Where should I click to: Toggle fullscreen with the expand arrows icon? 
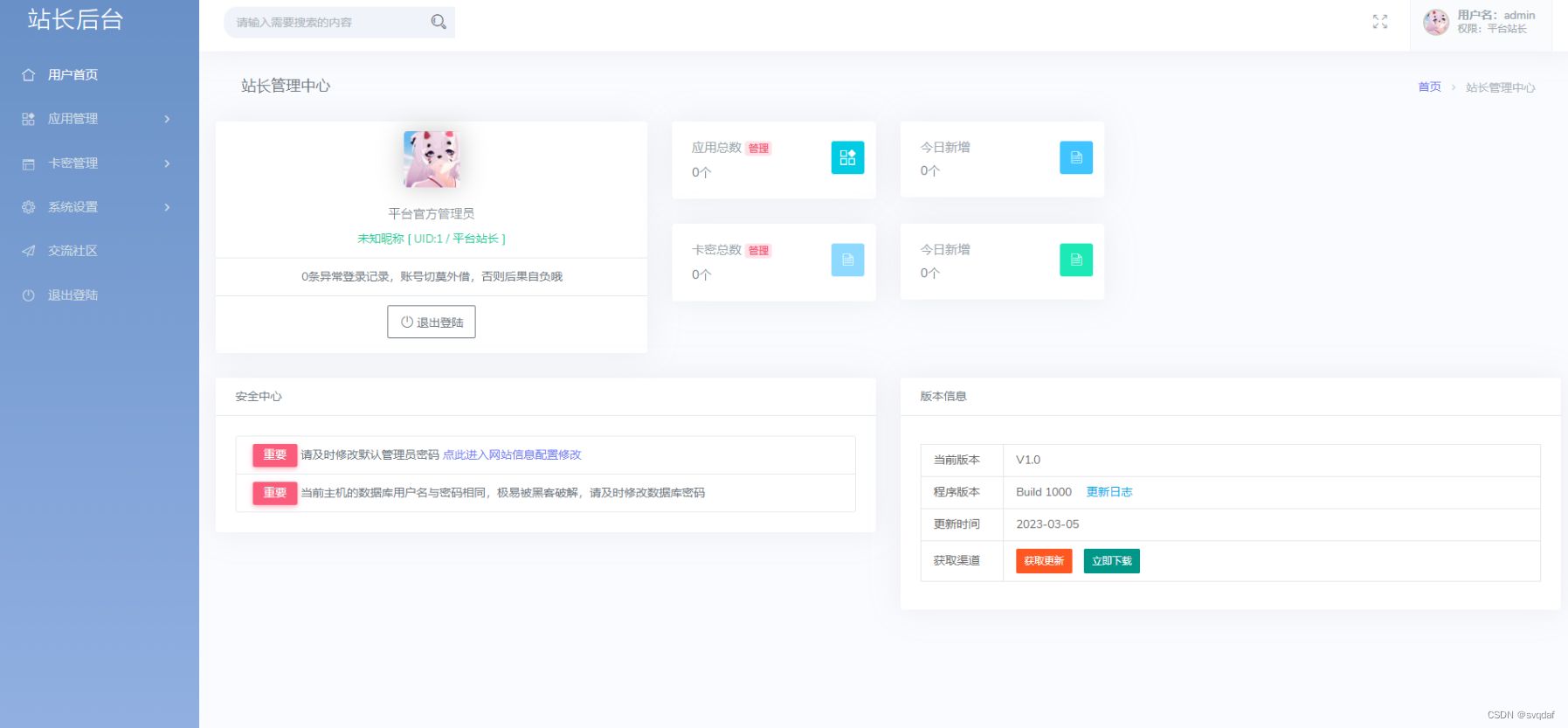[x=1380, y=22]
